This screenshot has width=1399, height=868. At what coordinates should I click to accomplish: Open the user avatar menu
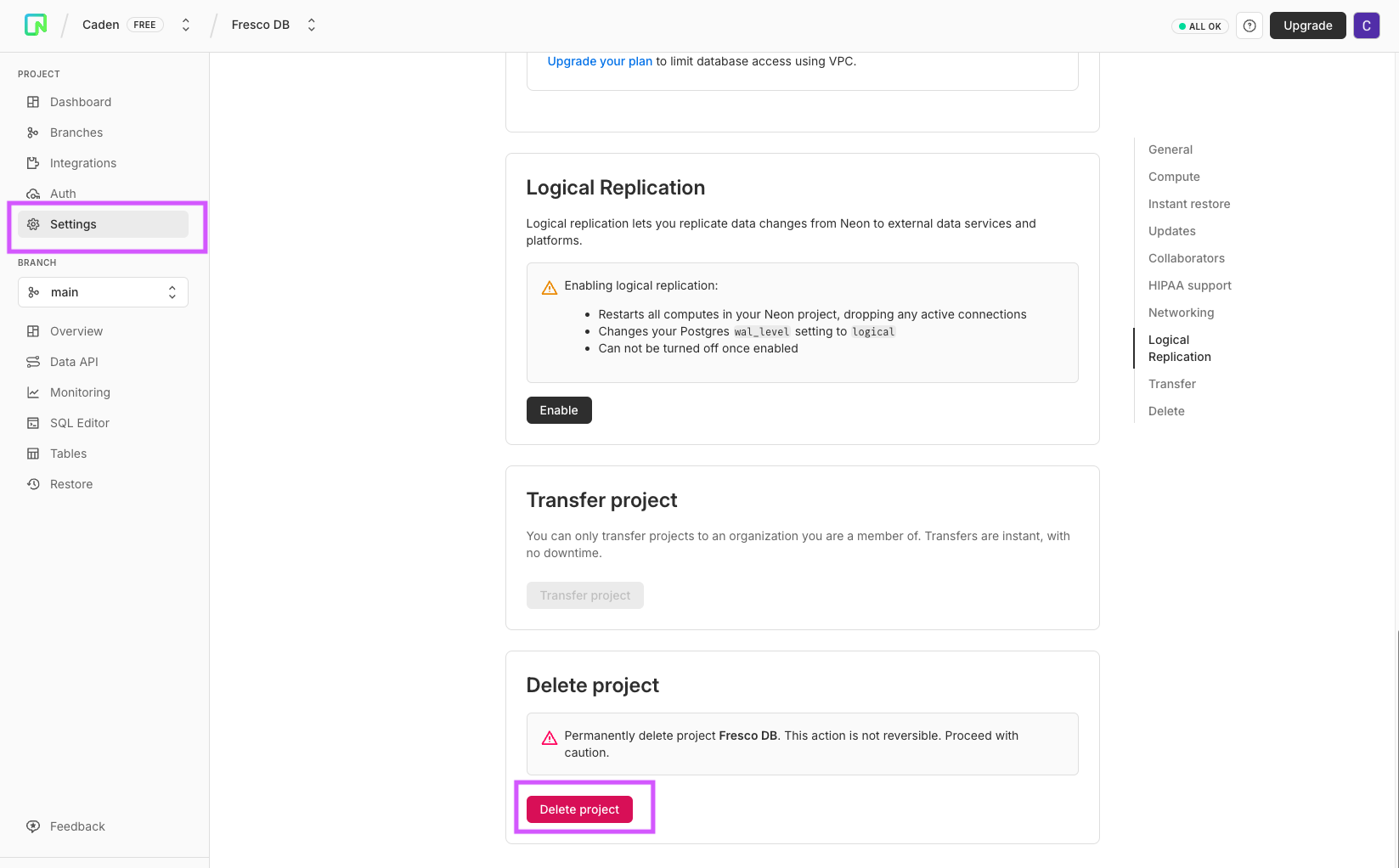click(x=1366, y=25)
